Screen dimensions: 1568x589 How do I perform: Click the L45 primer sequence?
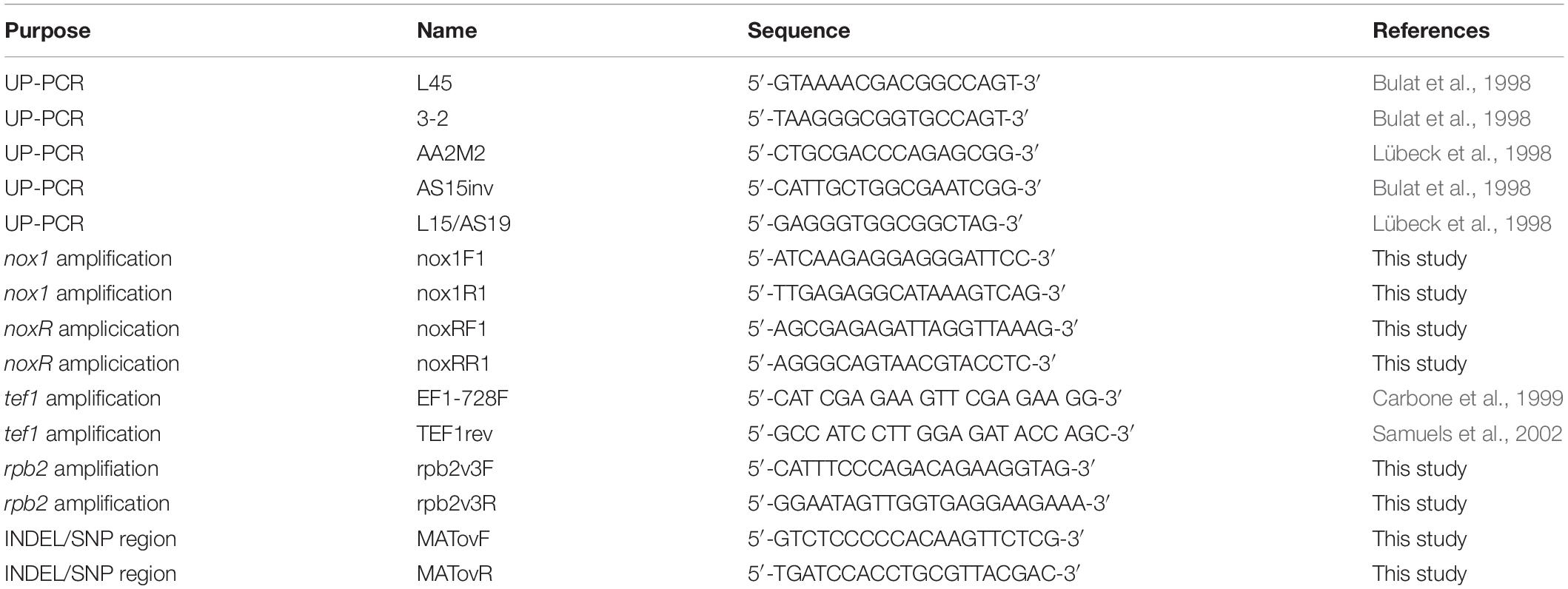click(894, 83)
